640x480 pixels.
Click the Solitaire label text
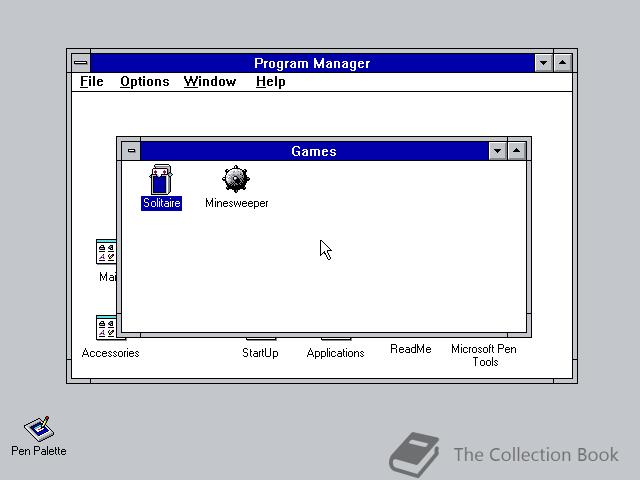pyautogui.click(x=162, y=203)
